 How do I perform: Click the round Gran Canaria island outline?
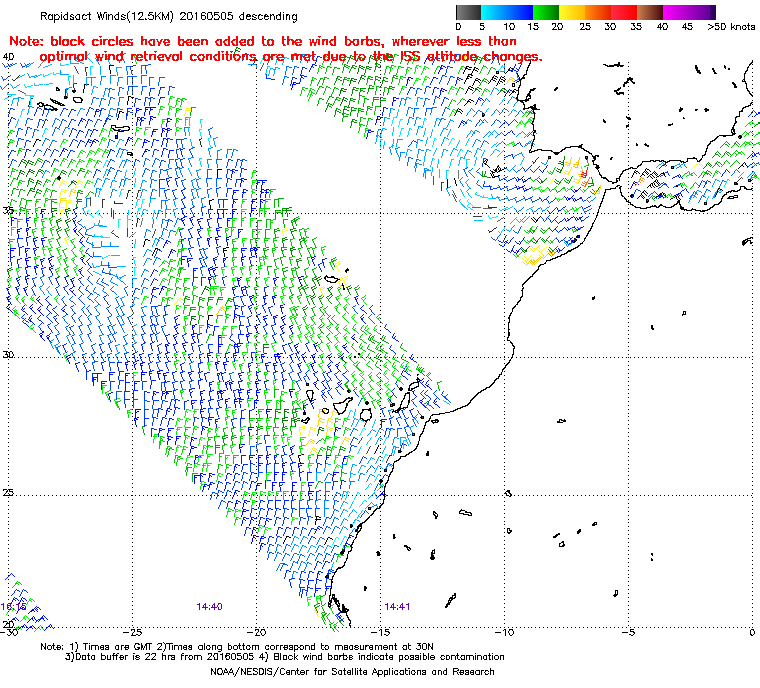(x=366, y=415)
